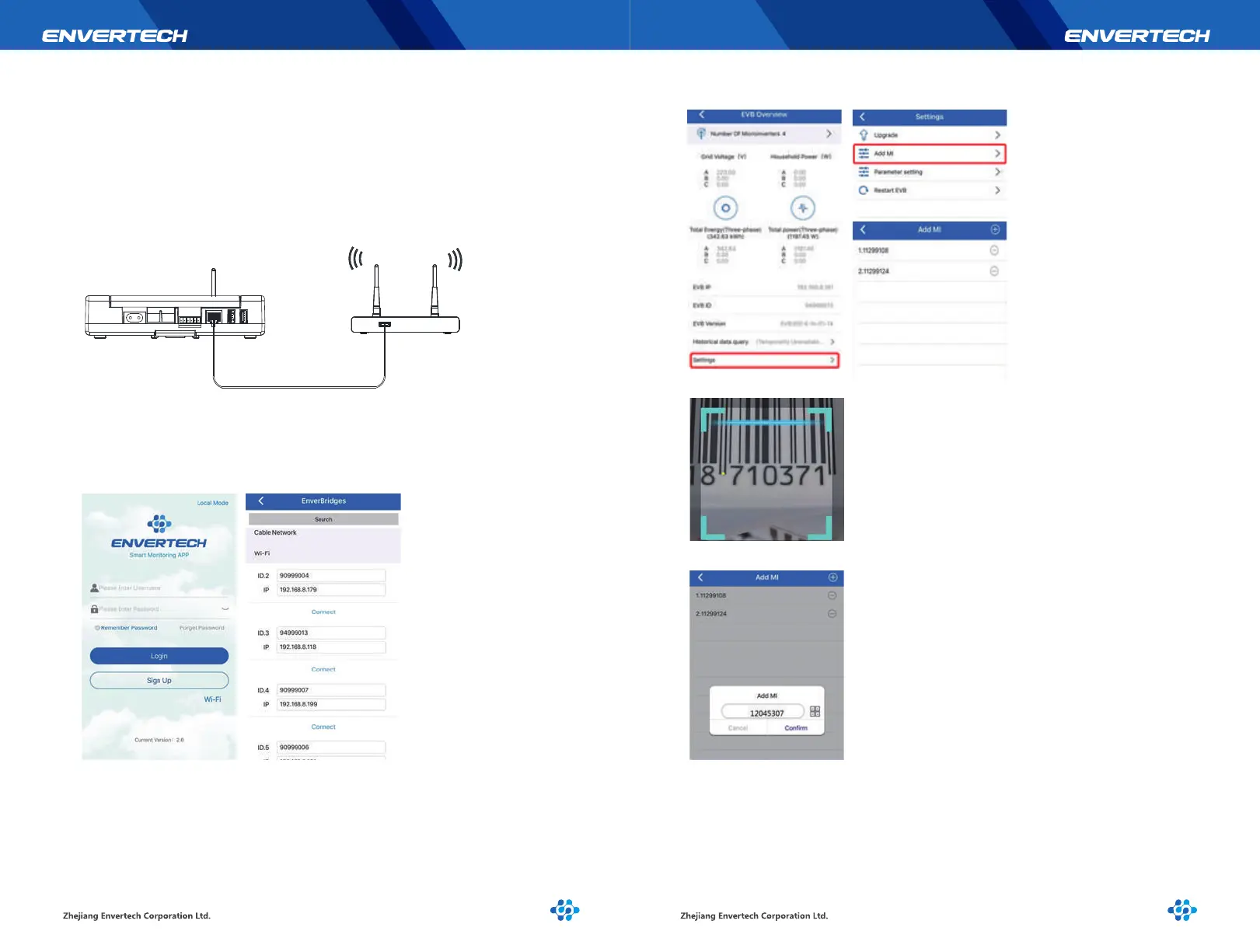Go back from the Settings screen
Image resolution: width=1260 pixels, height=952 pixels.
point(862,117)
